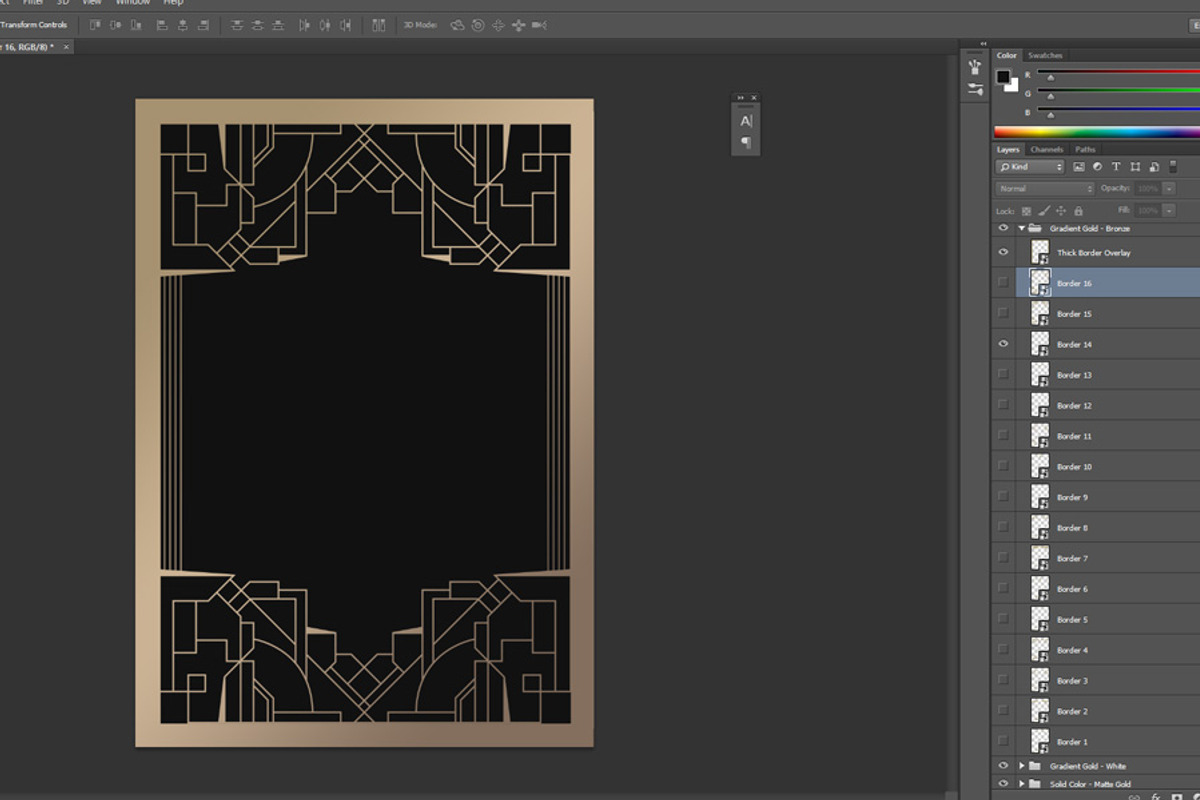
Task: Select the 3D Slide mode icon
Action: 518,25
